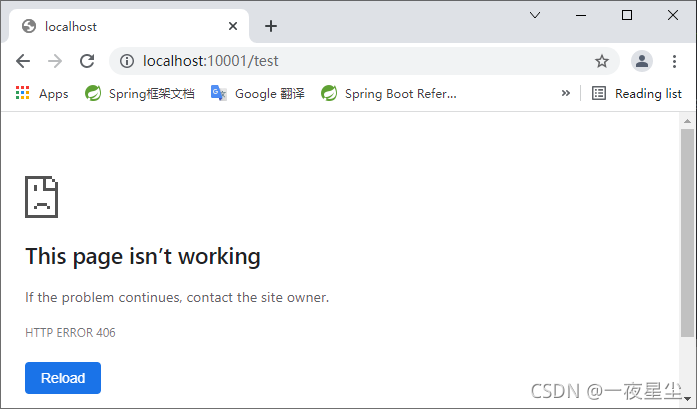
Task: Click the vertical scrollbar thumb
Action: (687, 233)
